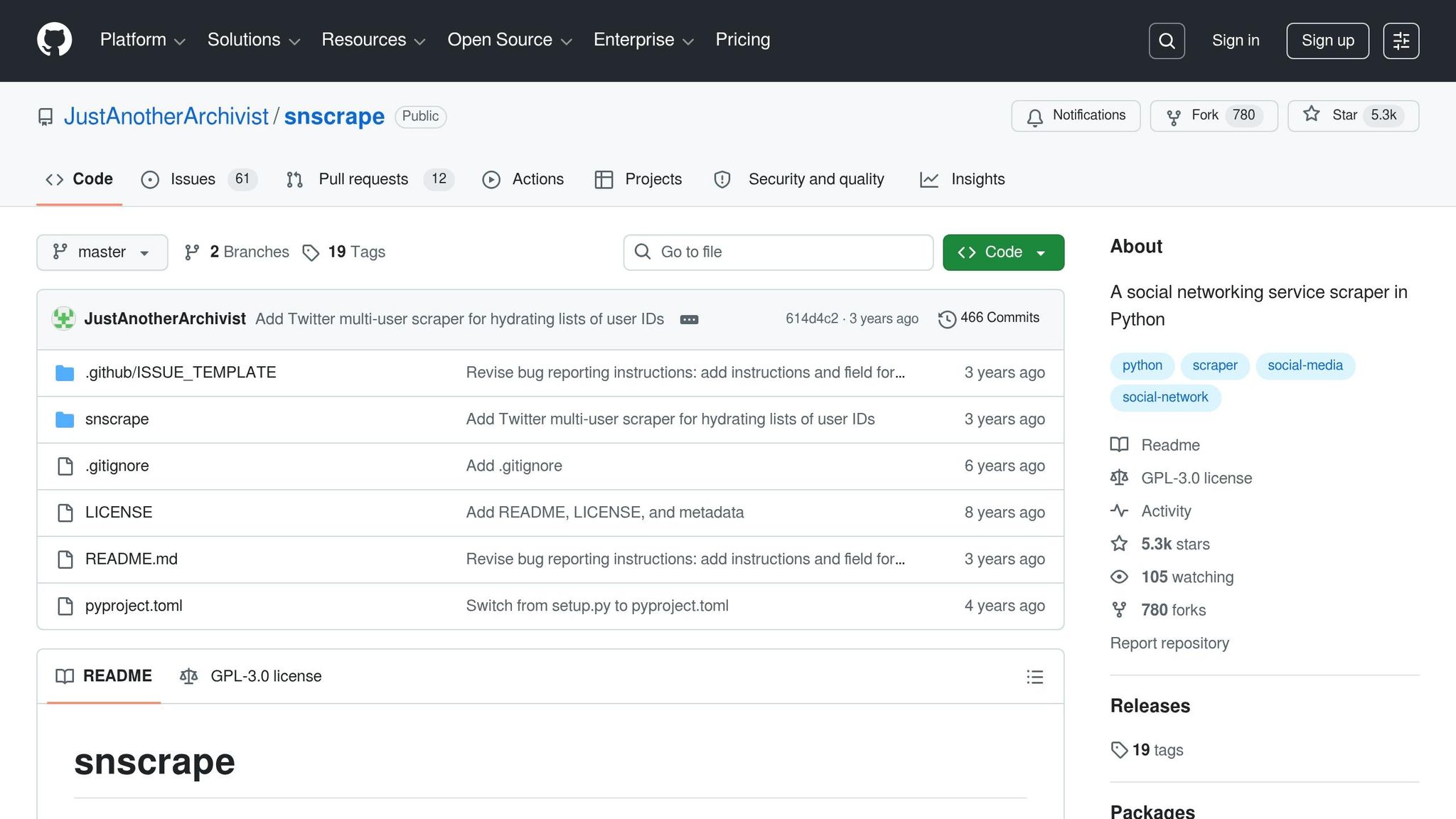Open the JustAnotherArchivist owner link
The width and height of the screenshot is (1456, 819).
(166, 117)
